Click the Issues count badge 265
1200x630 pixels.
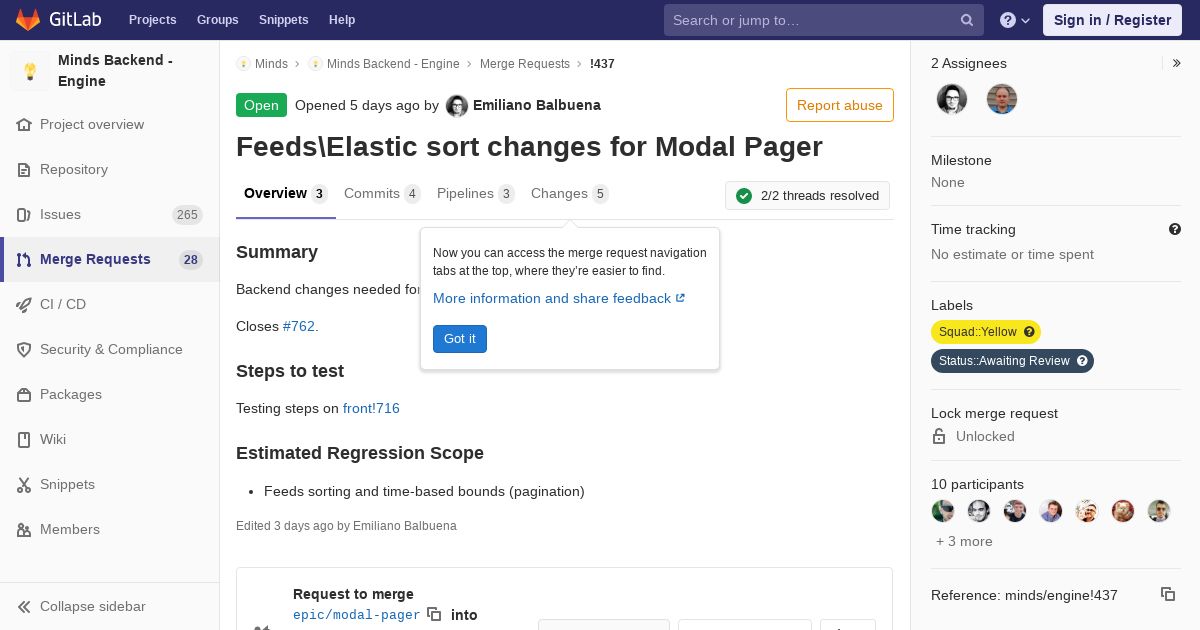point(187,215)
